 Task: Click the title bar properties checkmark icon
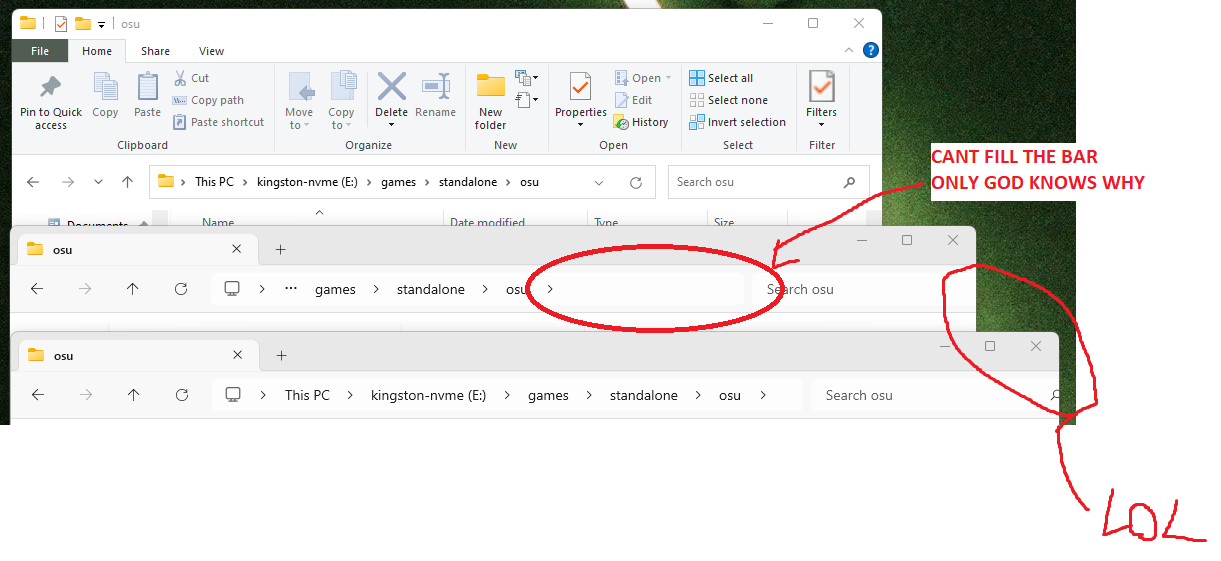pos(61,23)
